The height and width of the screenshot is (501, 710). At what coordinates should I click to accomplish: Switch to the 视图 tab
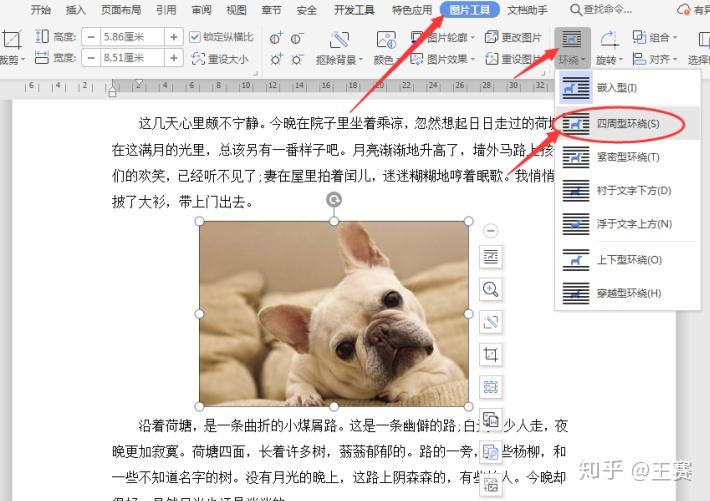point(236,10)
